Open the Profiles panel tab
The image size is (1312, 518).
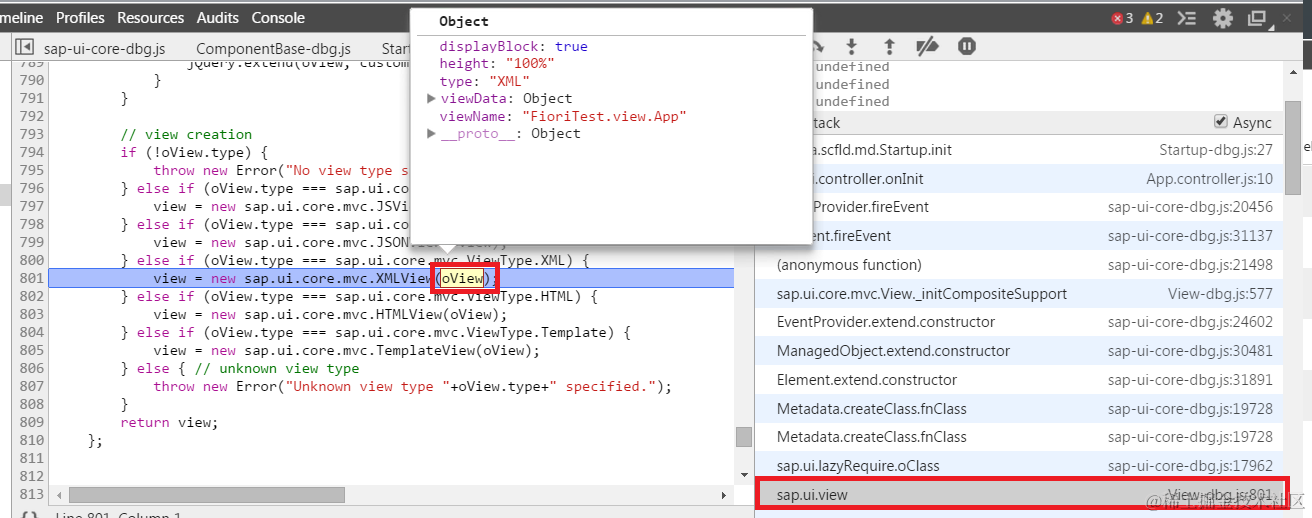pos(80,17)
